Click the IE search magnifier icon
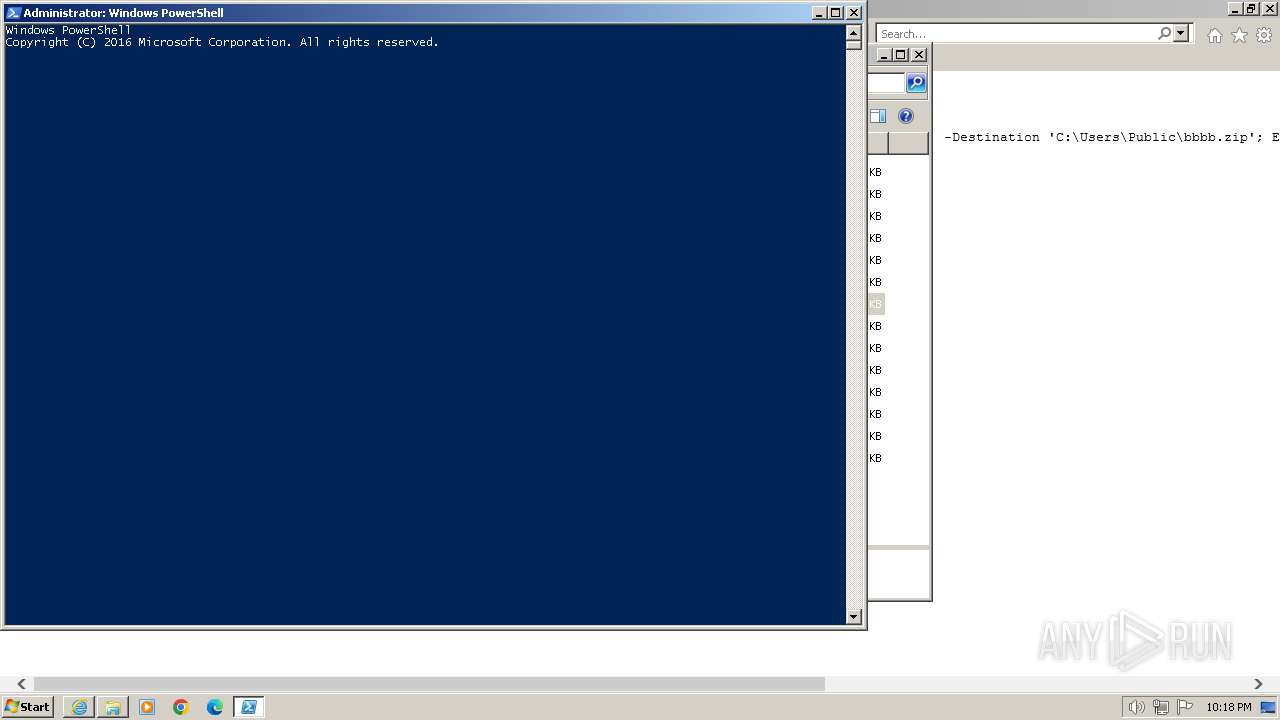1280x720 pixels. pyautogui.click(x=1164, y=34)
